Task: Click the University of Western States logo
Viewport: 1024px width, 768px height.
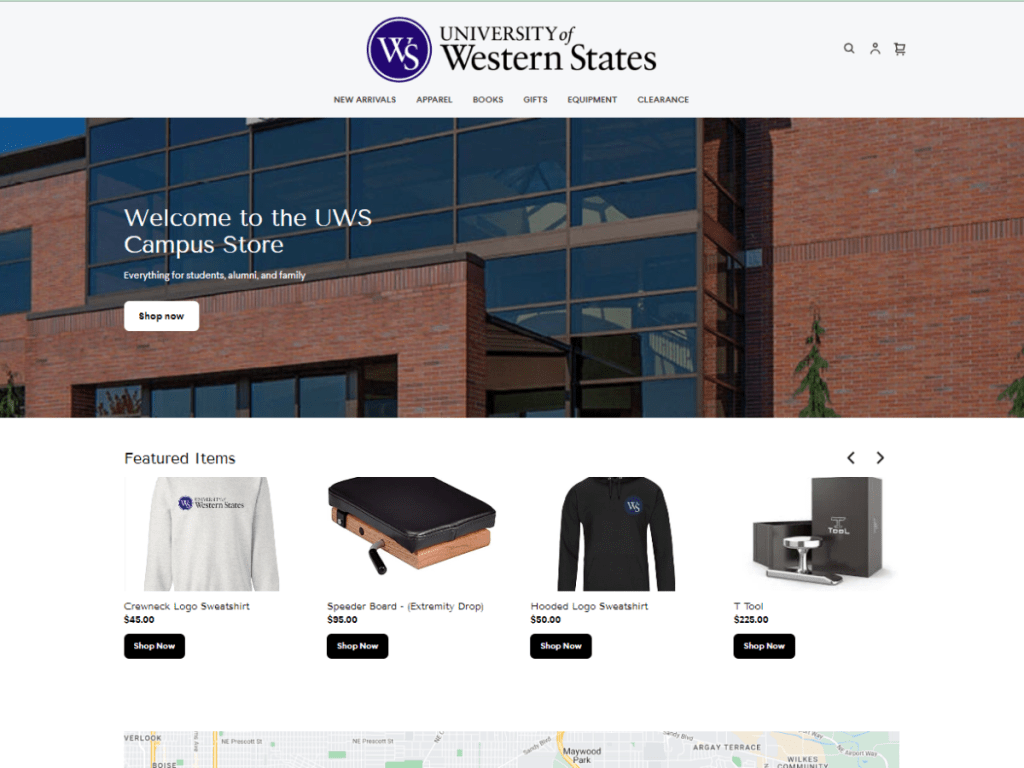Action: [x=511, y=50]
